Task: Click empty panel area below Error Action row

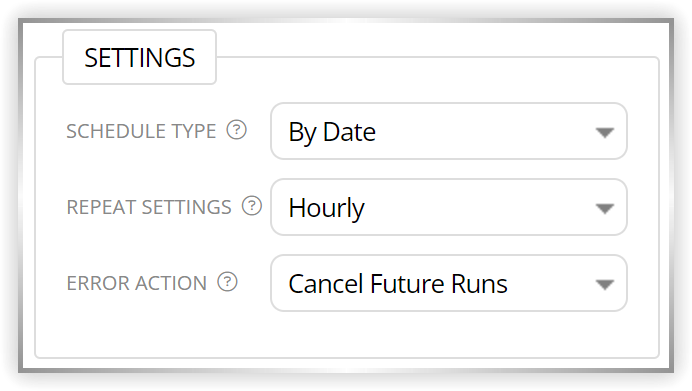Action: [x=347, y=335]
